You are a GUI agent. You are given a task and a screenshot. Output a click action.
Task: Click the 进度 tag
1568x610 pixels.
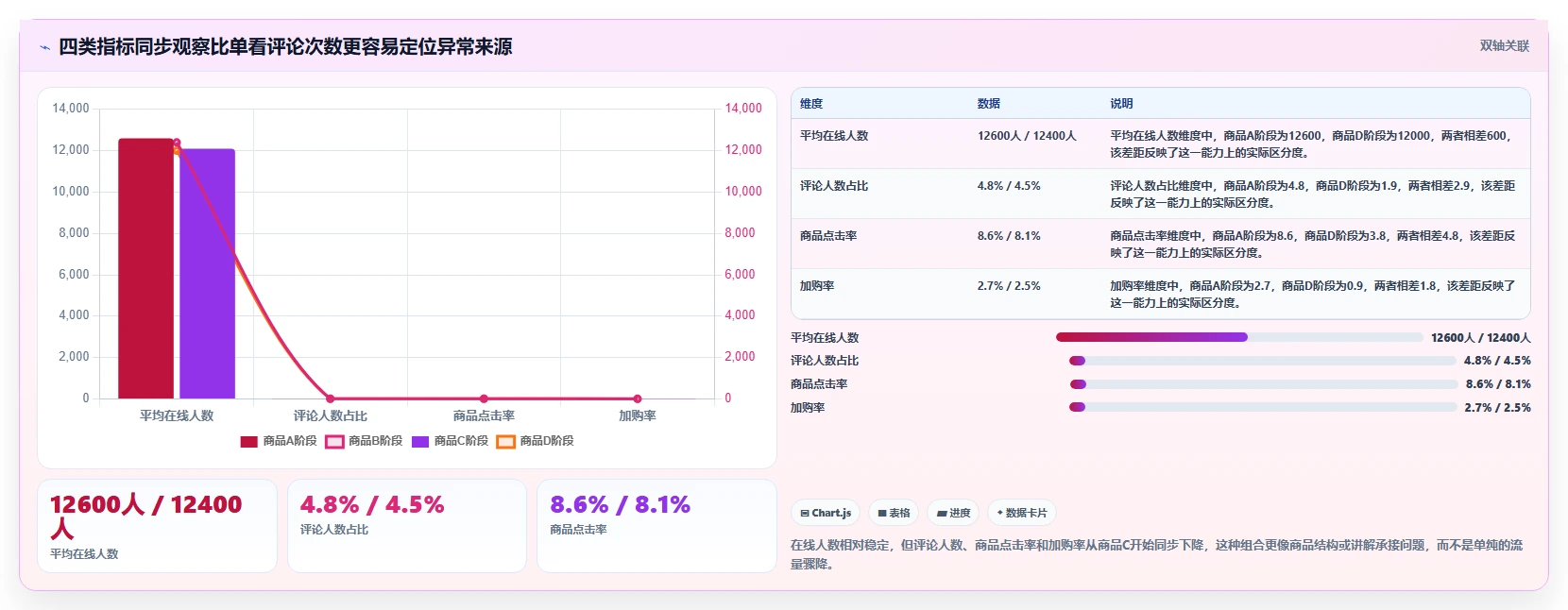pos(953,514)
